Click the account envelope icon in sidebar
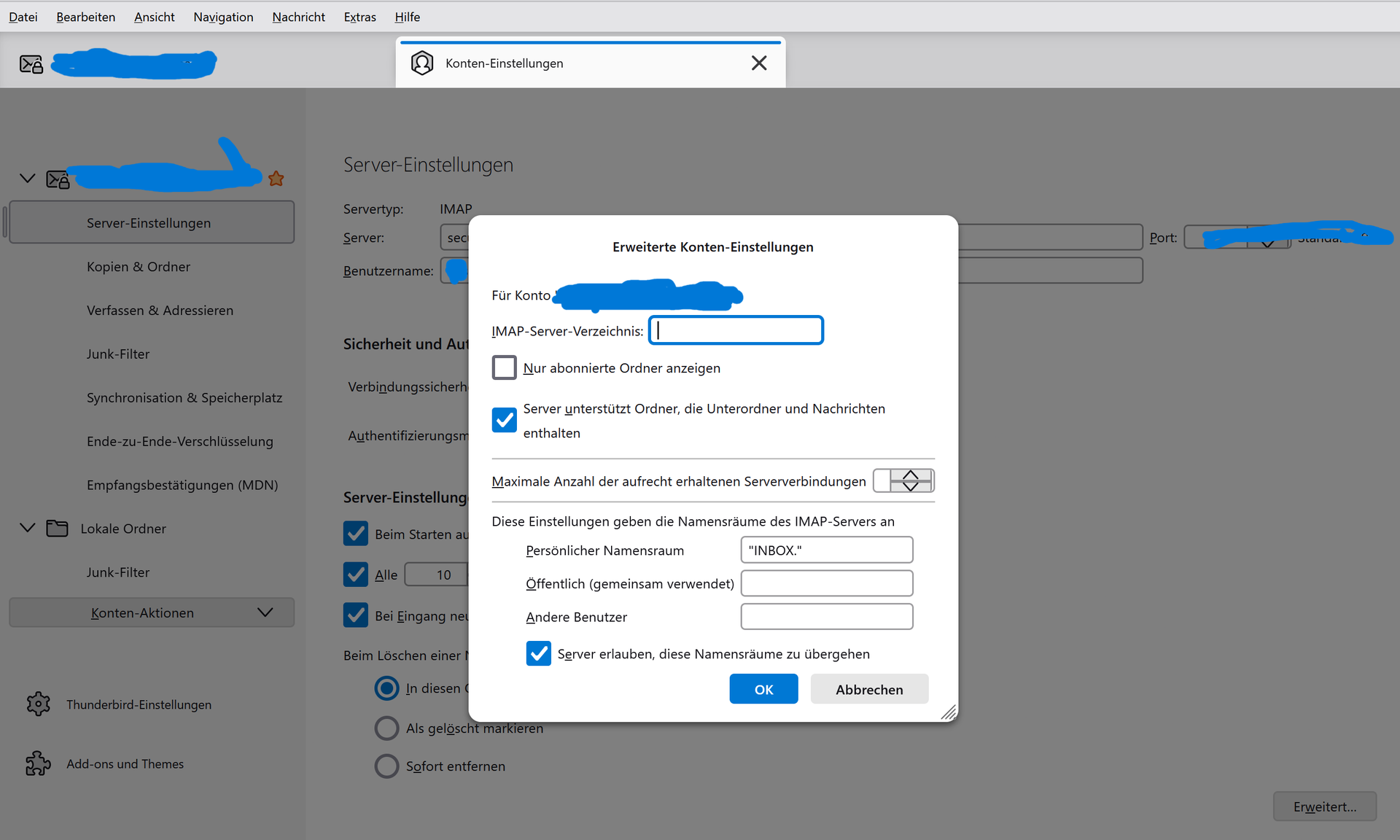The height and width of the screenshot is (840, 1400). pyautogui.click(x=58, y=179)
